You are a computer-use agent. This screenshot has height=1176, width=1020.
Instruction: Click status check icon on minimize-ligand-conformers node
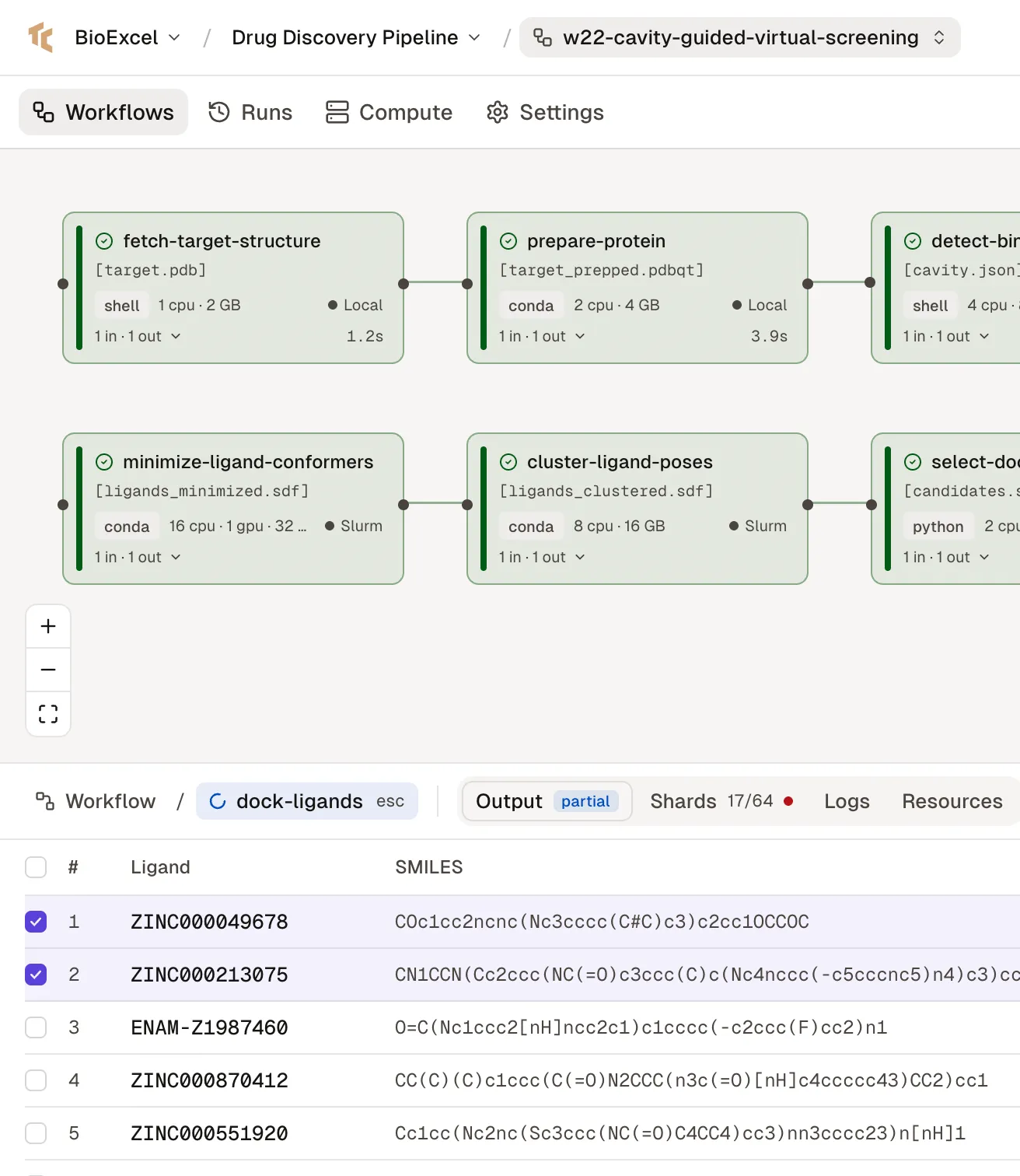(104, 462)
